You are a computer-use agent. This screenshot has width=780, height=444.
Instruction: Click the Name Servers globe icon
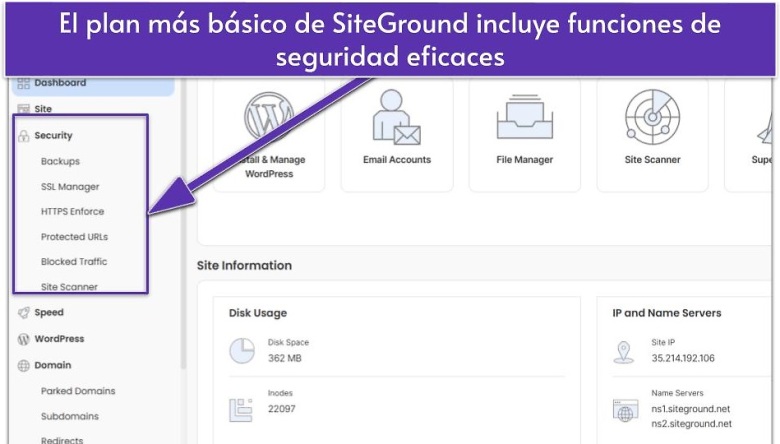[625, 411]
